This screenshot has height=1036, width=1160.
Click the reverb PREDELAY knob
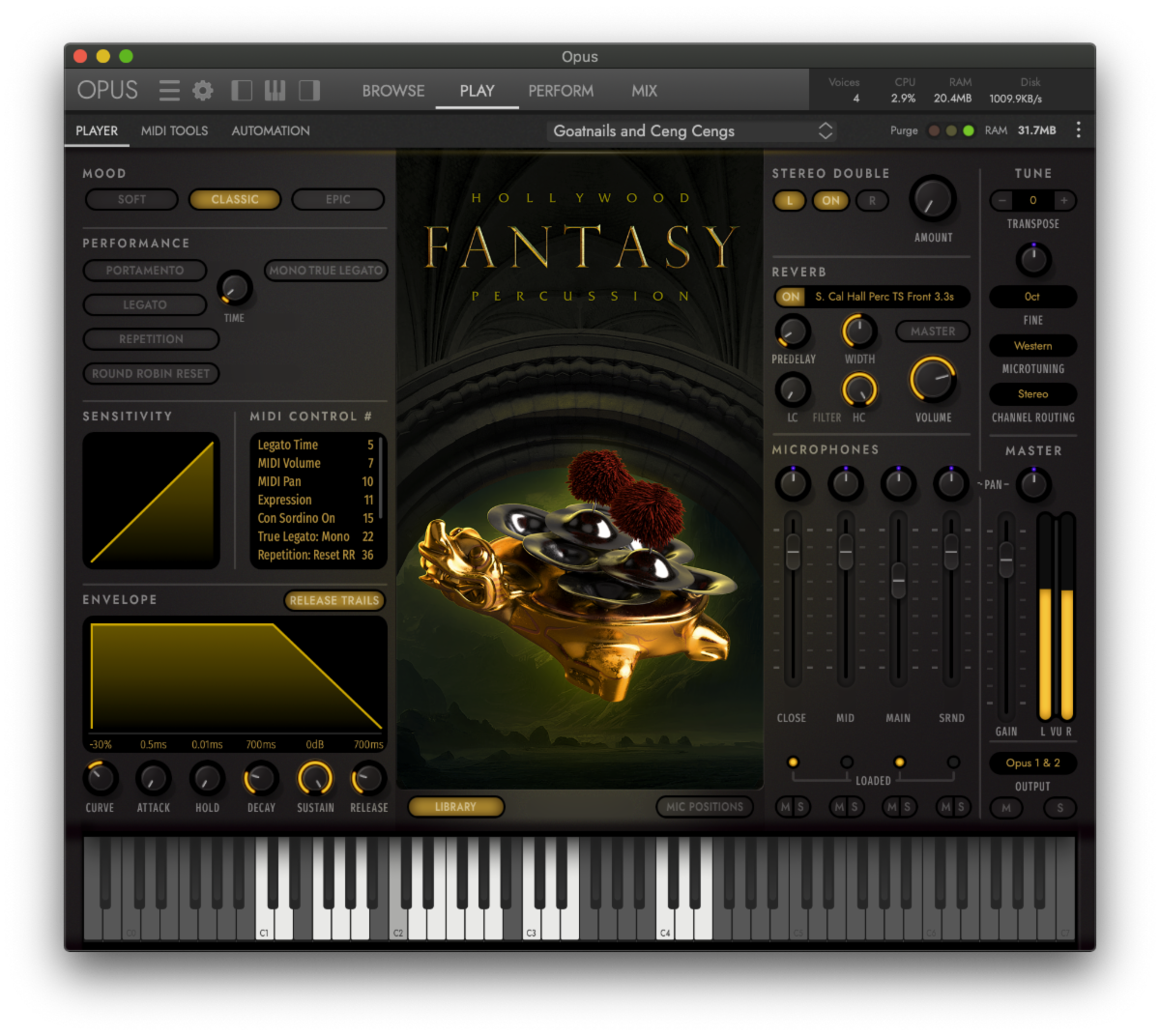coord(793,331)
